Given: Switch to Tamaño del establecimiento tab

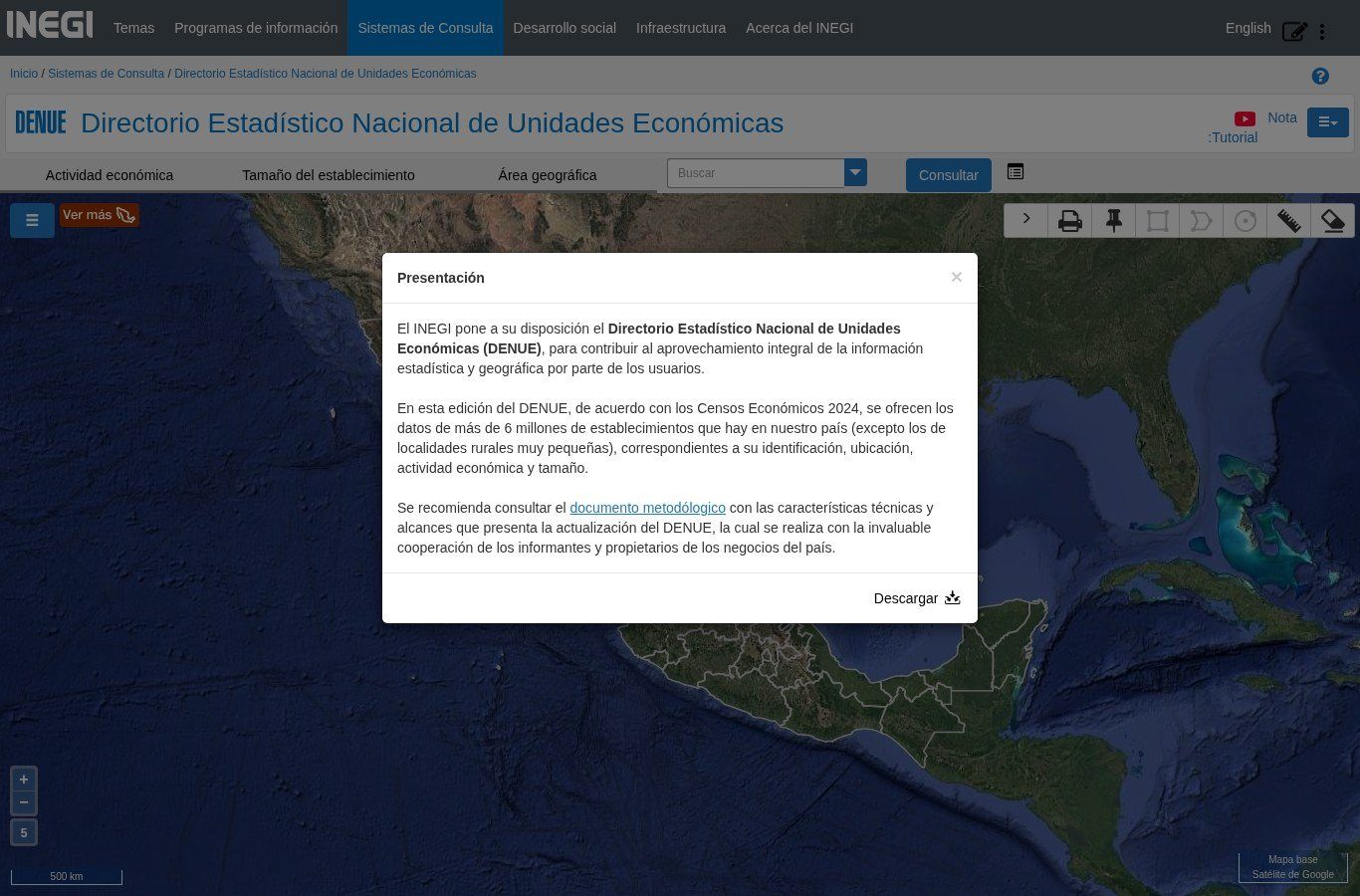Looking at the screenshot, I should [329, 175].
